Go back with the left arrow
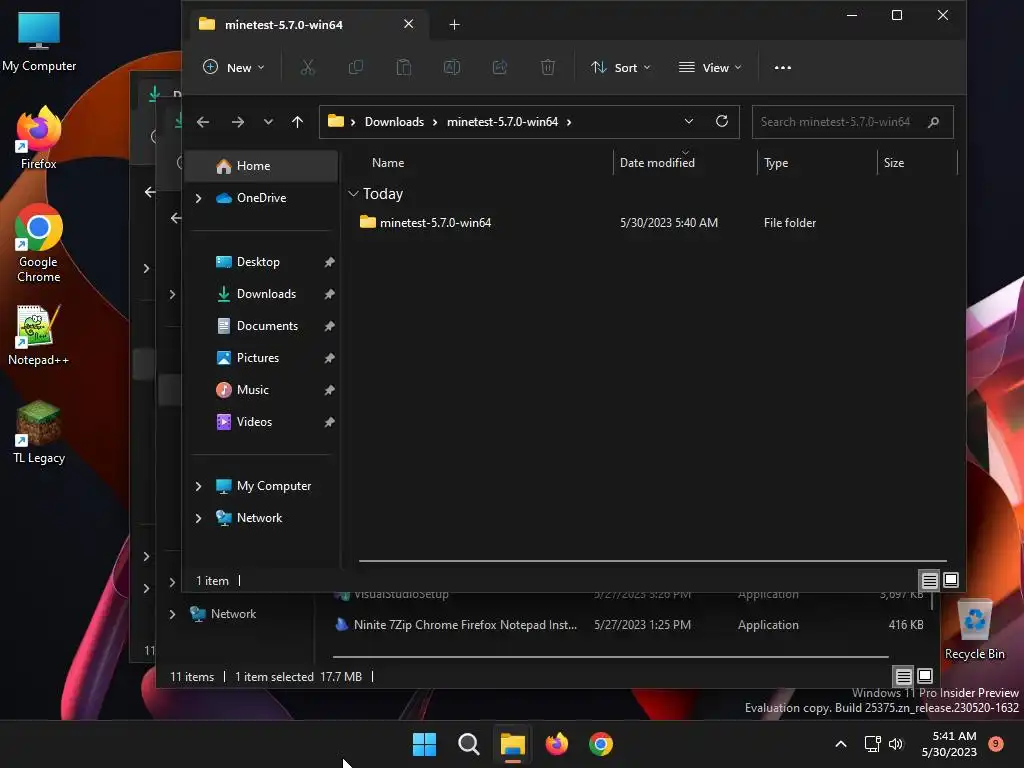The width and height of the screenshot is (1024, 768). coord(203,122)
